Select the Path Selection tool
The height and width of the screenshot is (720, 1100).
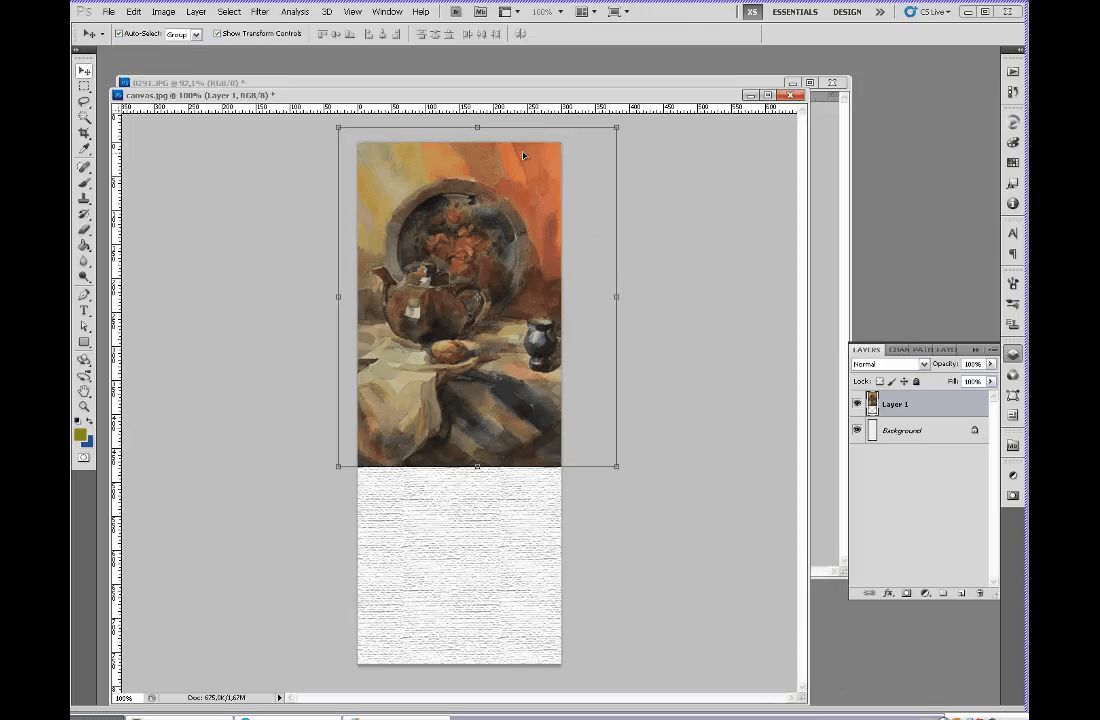pos(83,326)
